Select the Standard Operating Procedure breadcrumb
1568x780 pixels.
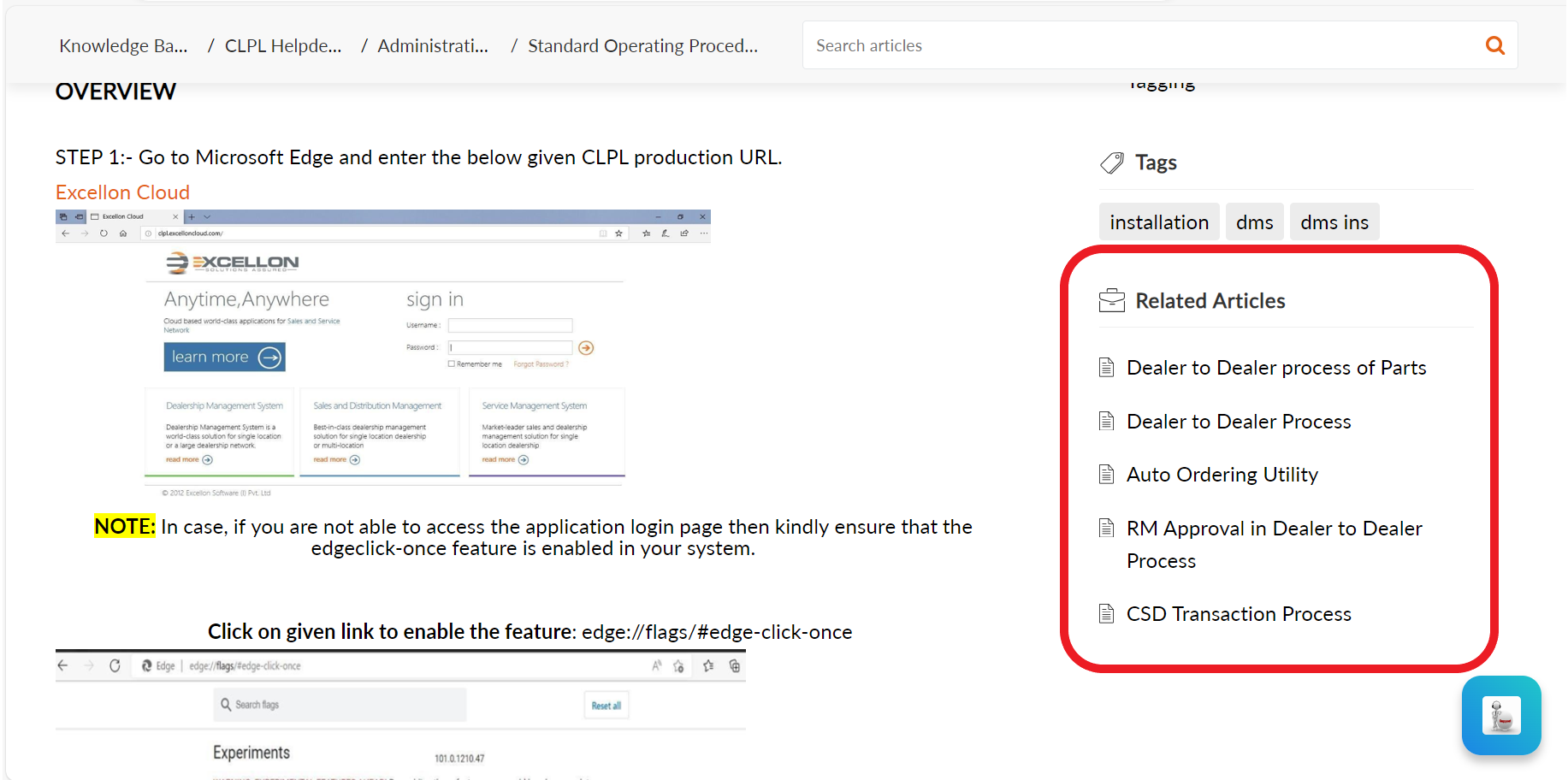[x=642, y=46]
